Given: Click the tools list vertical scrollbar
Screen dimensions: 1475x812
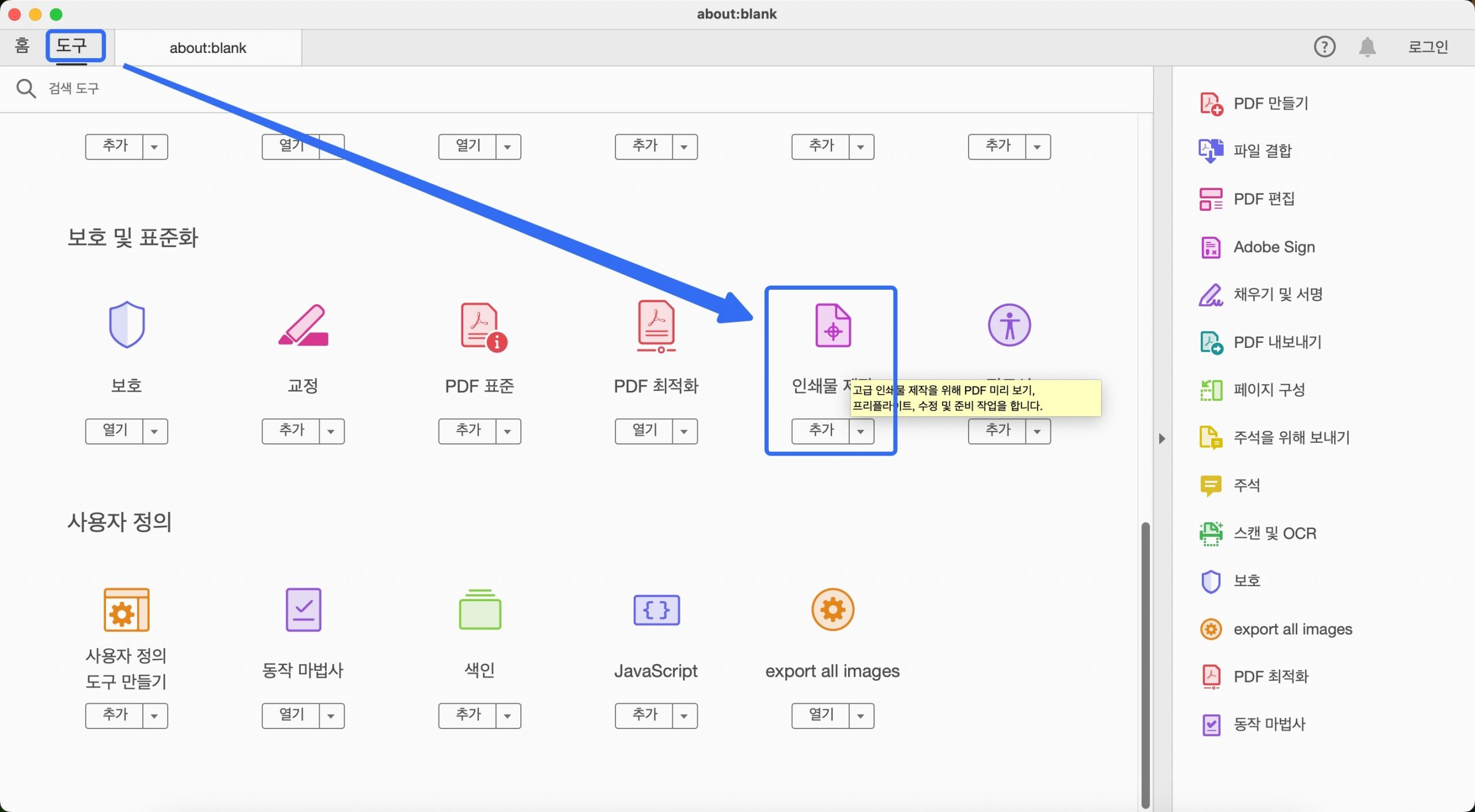Looking at the screenshot, I should [x=1145, y=665].
